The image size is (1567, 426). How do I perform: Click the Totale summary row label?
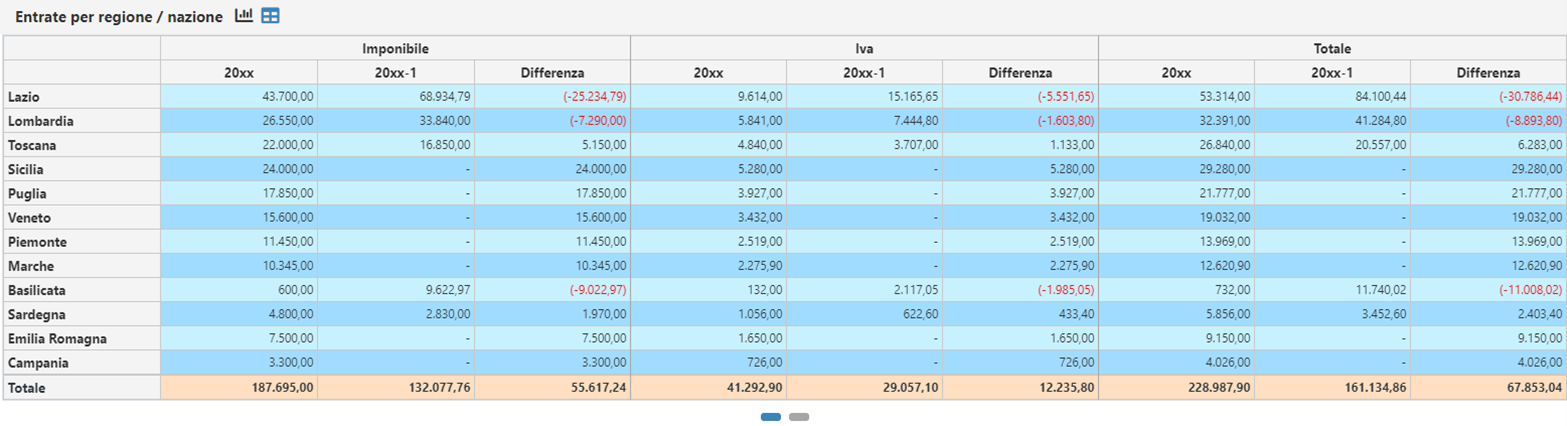pos(27,387)
